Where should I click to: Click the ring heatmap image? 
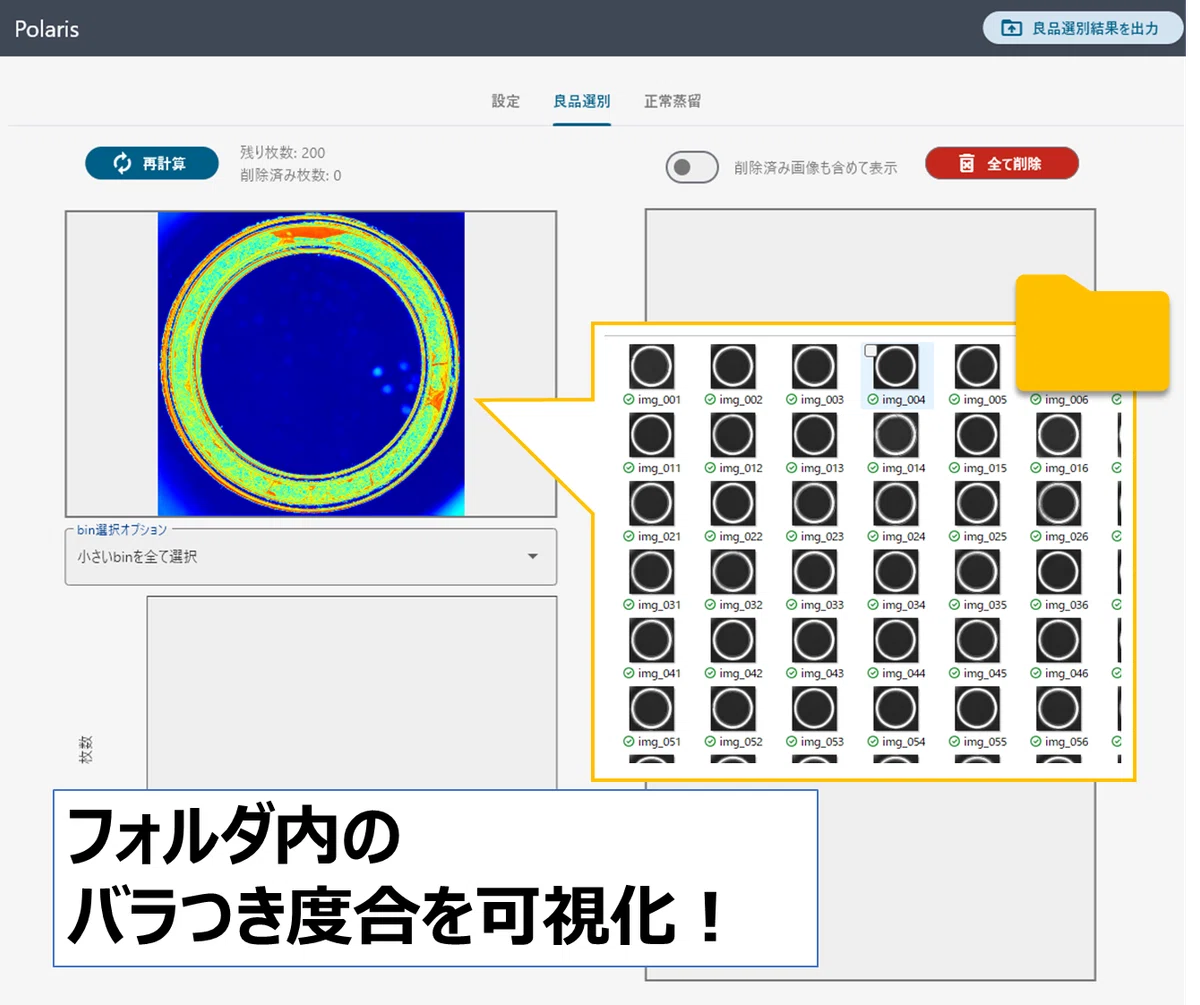[x=311, y=364]
